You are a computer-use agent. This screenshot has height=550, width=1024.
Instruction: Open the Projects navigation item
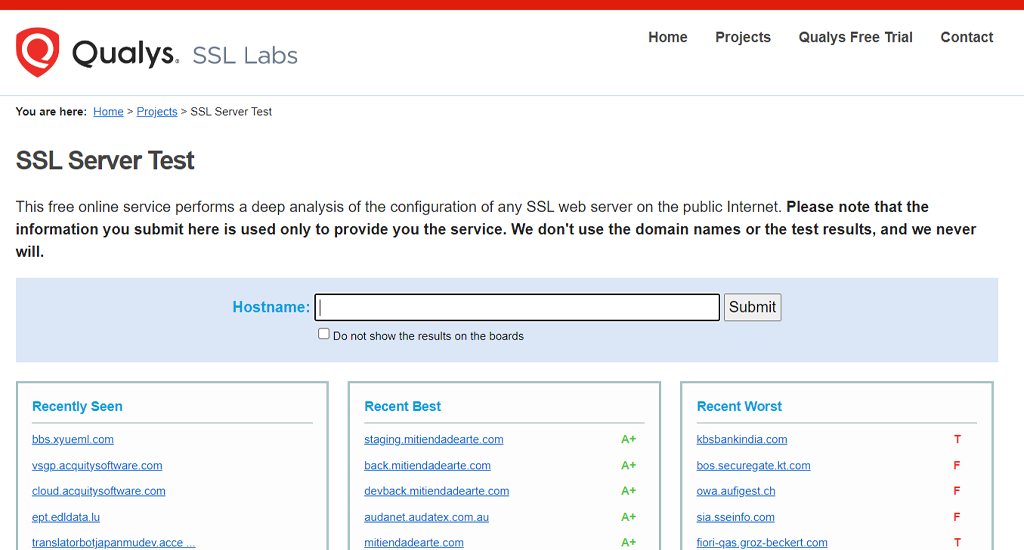(x=743, y=37)
